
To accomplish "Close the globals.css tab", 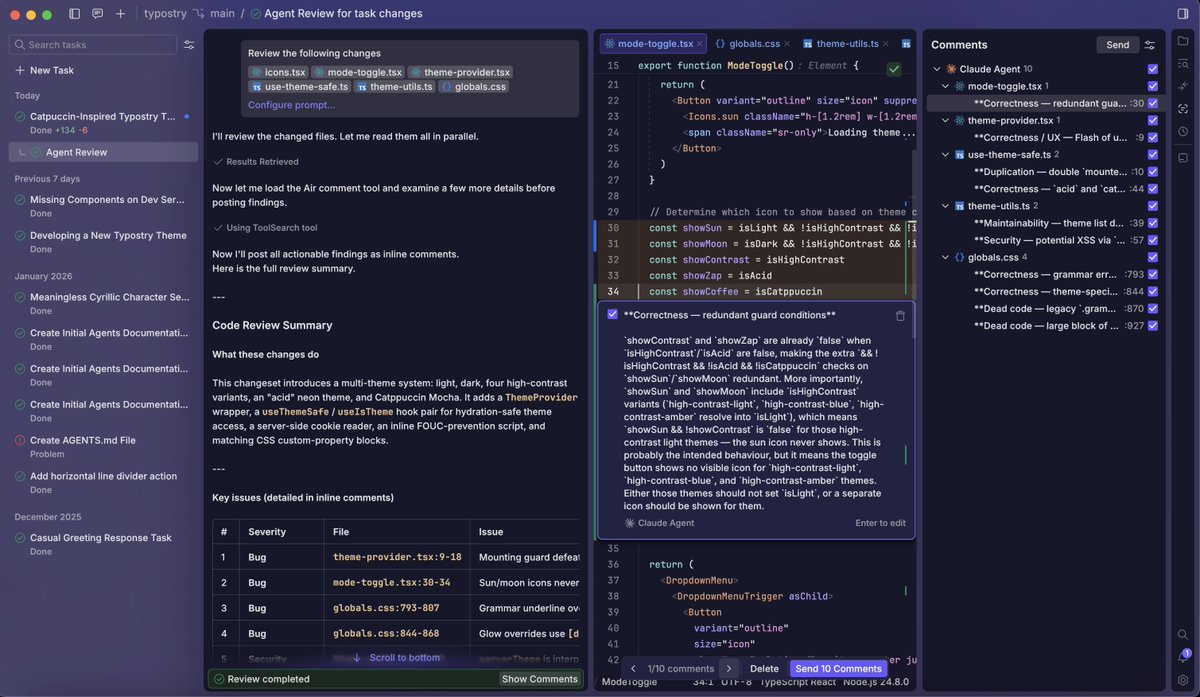I will [x=788, y=44].
